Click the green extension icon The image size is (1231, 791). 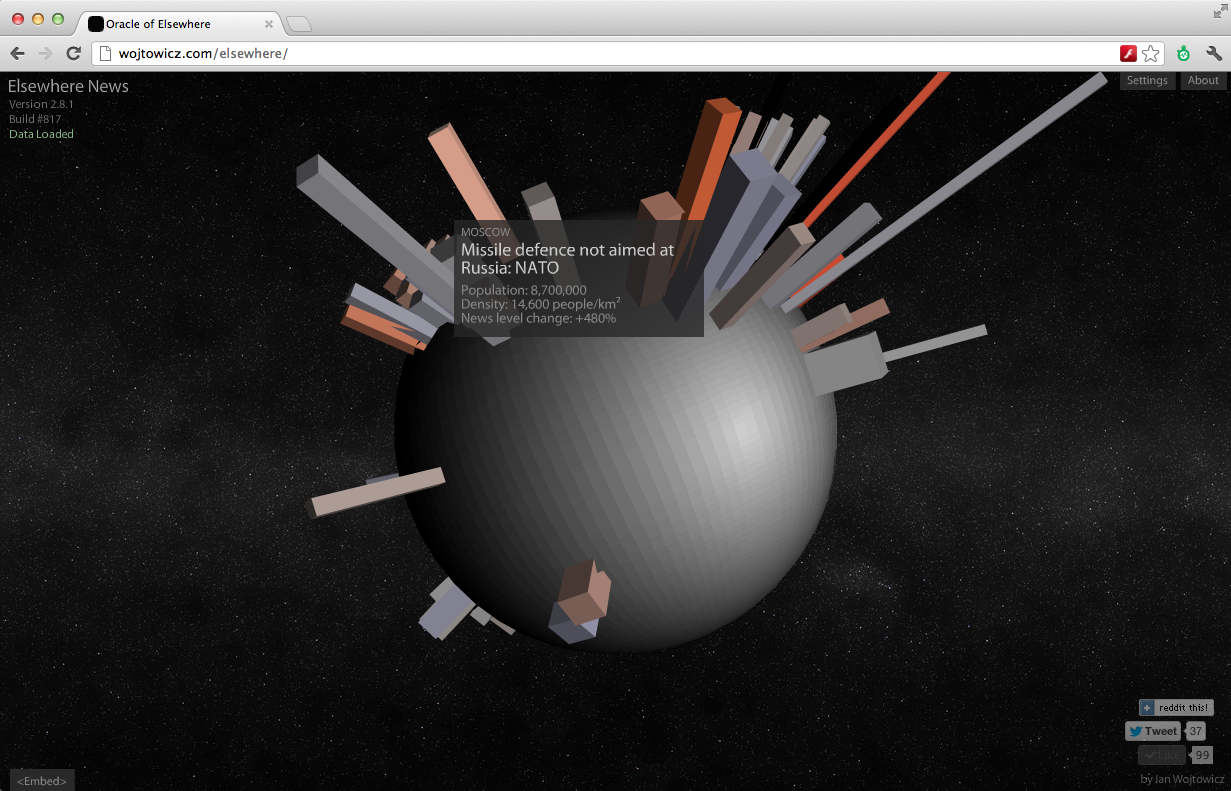tap(1184, 54)
